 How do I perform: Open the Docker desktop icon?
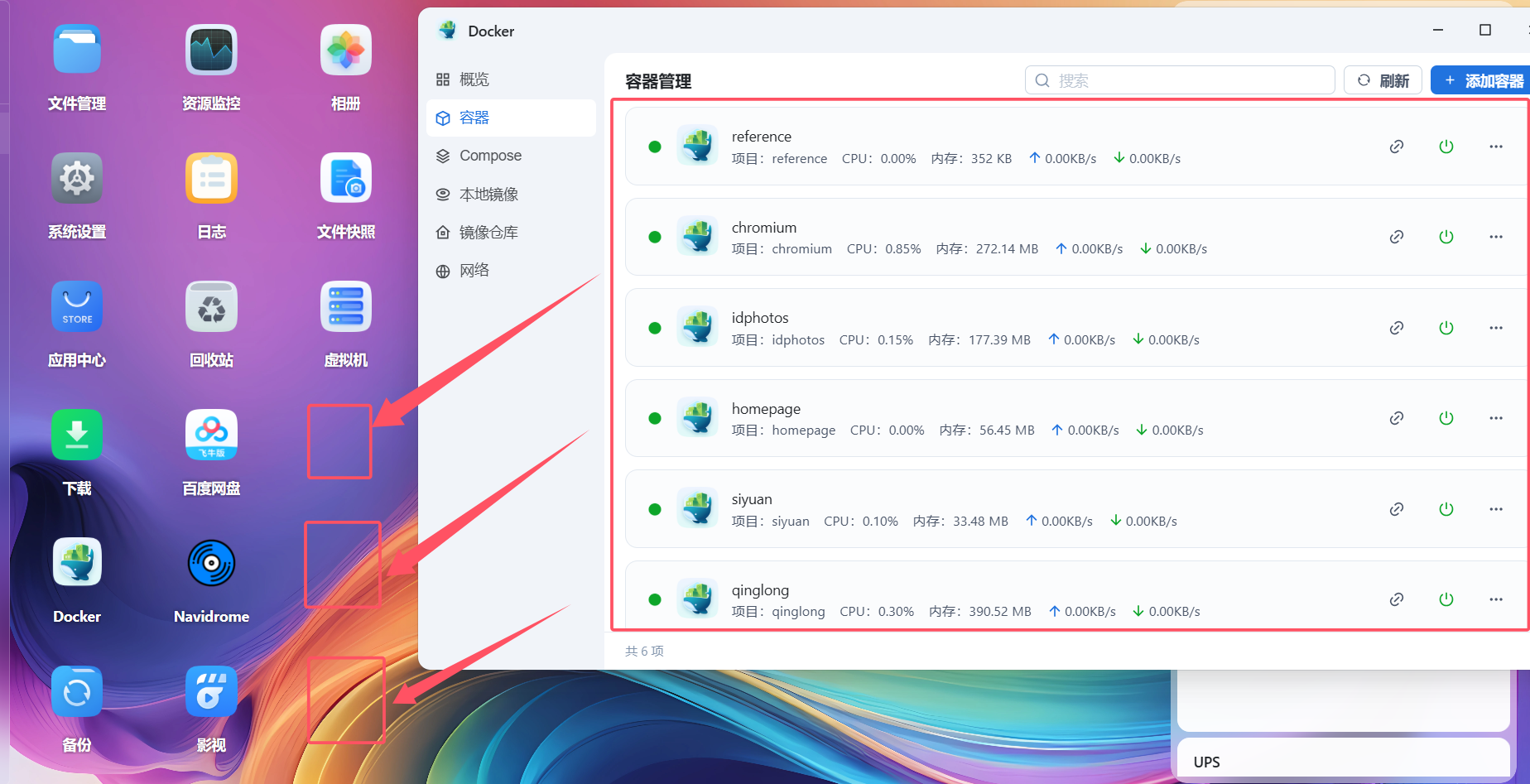coord(77,563)
